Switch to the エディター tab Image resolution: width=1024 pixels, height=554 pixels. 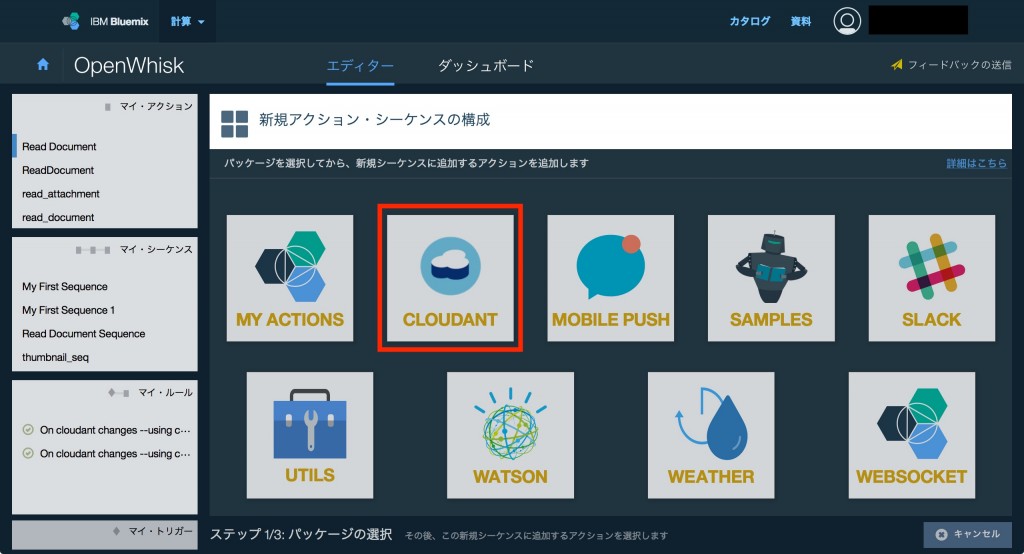tap(360, 65)
